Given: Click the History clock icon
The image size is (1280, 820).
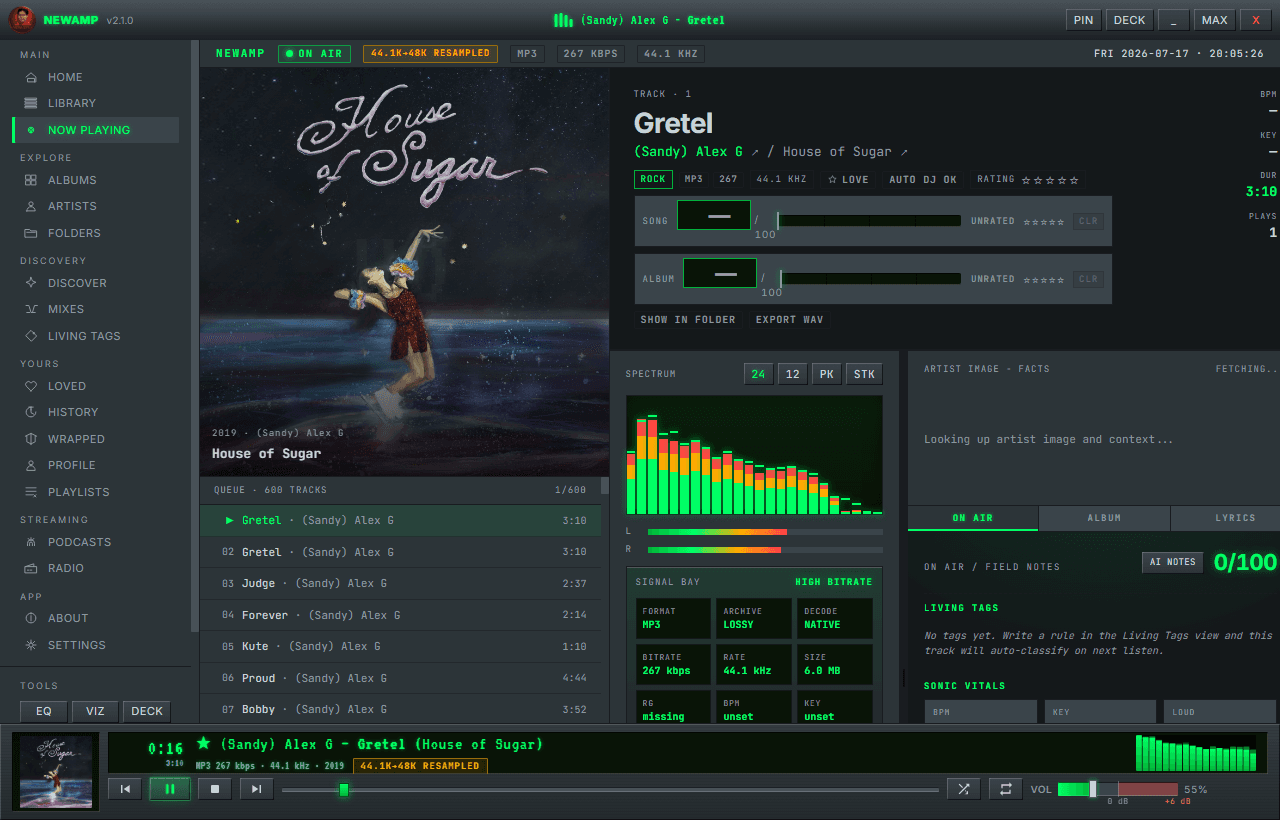Looking at the screenshot, I should [31, 412].
